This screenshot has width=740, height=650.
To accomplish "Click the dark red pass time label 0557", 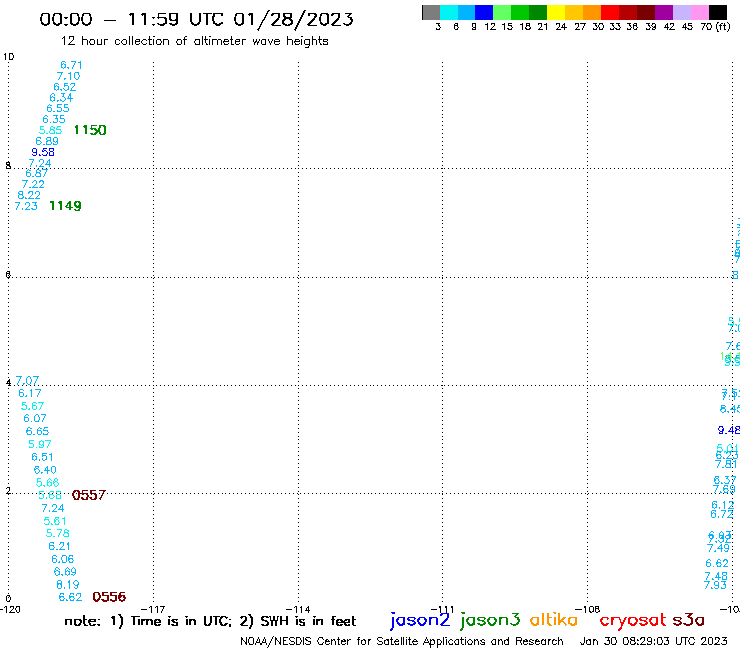I will [89, 495].
